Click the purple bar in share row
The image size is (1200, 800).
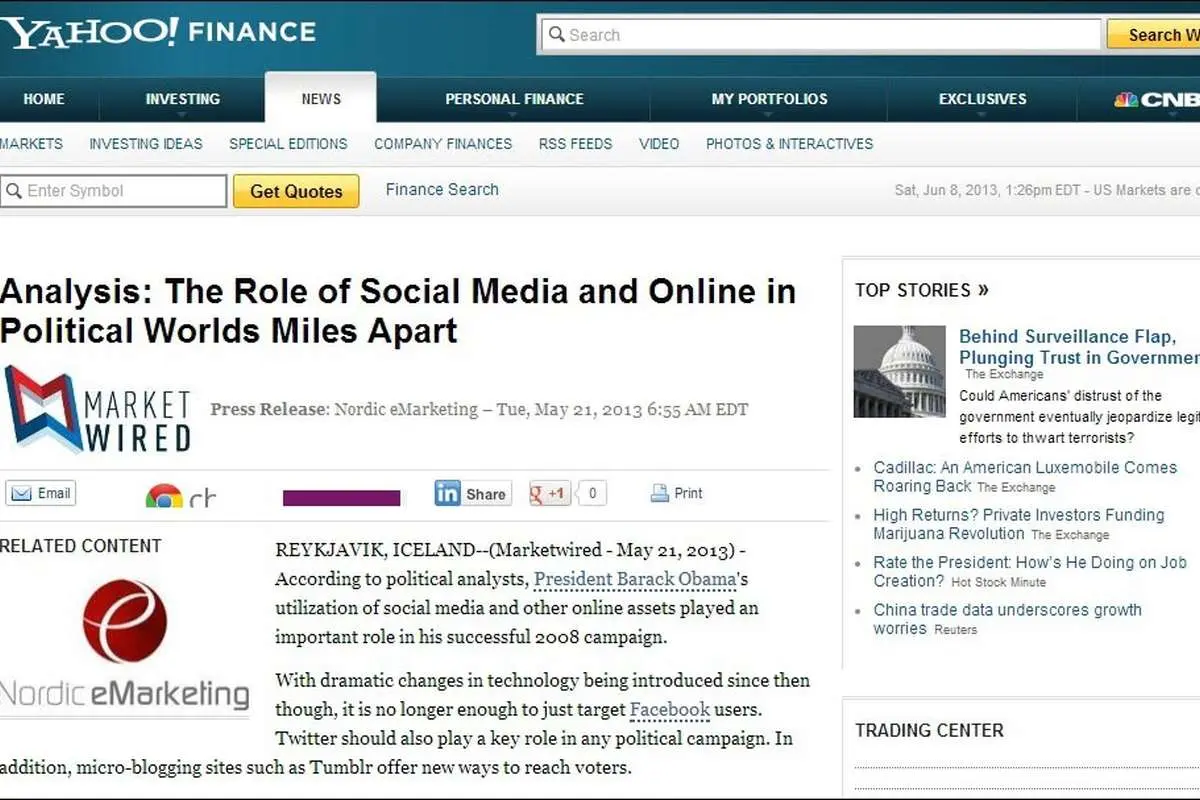[x=341, y=498]
